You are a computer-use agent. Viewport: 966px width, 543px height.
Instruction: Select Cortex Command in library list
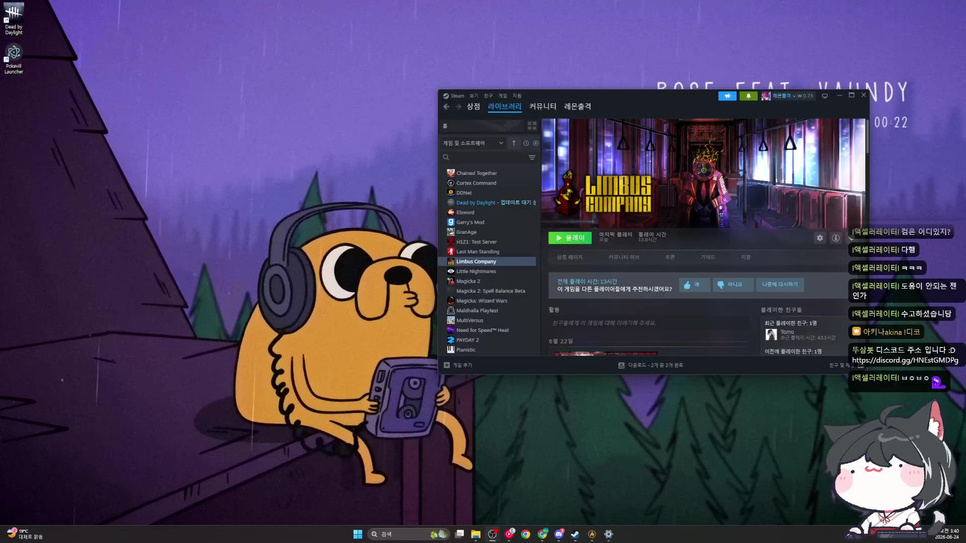(491, 183)
